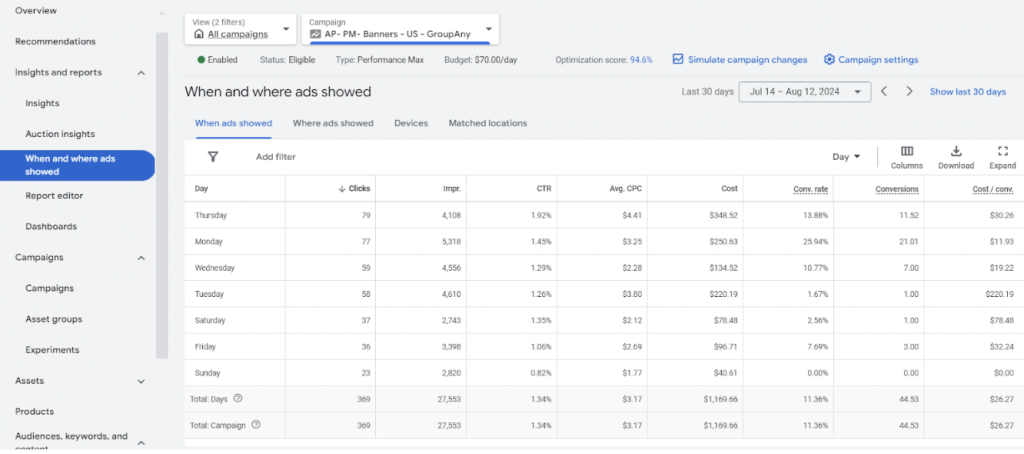The height and width of the screenshot is (454, 1024).
Task: Click the filter funnel icon
Action: (x=213, y=157)
